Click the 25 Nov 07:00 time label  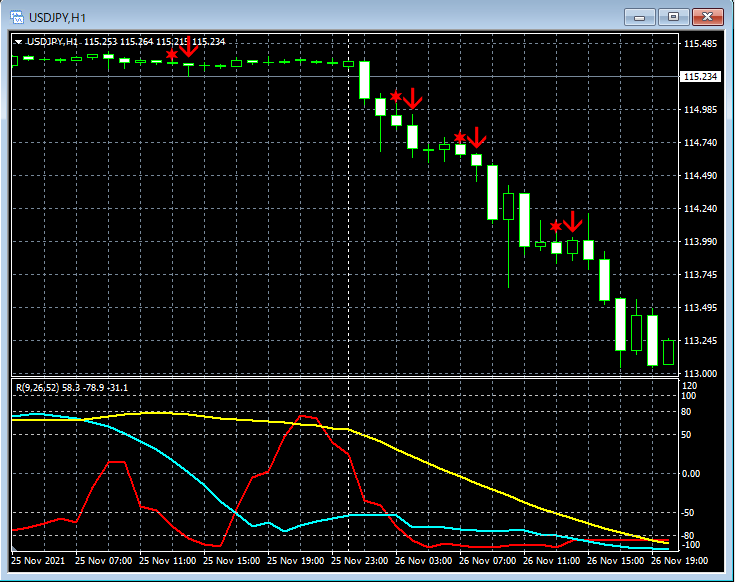(x=103, y=560)
